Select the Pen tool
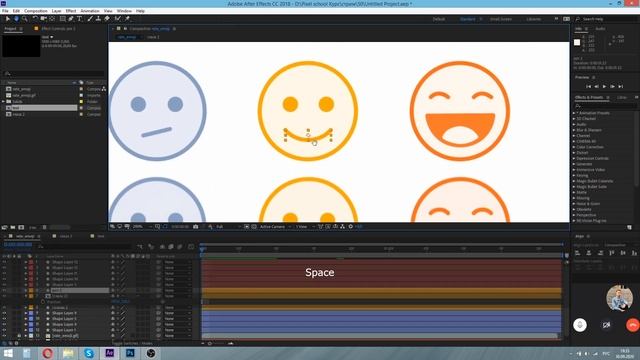Image resolution: width=640 pixels, height=360 pixels. pyautogui.click(x=71, y=19)
